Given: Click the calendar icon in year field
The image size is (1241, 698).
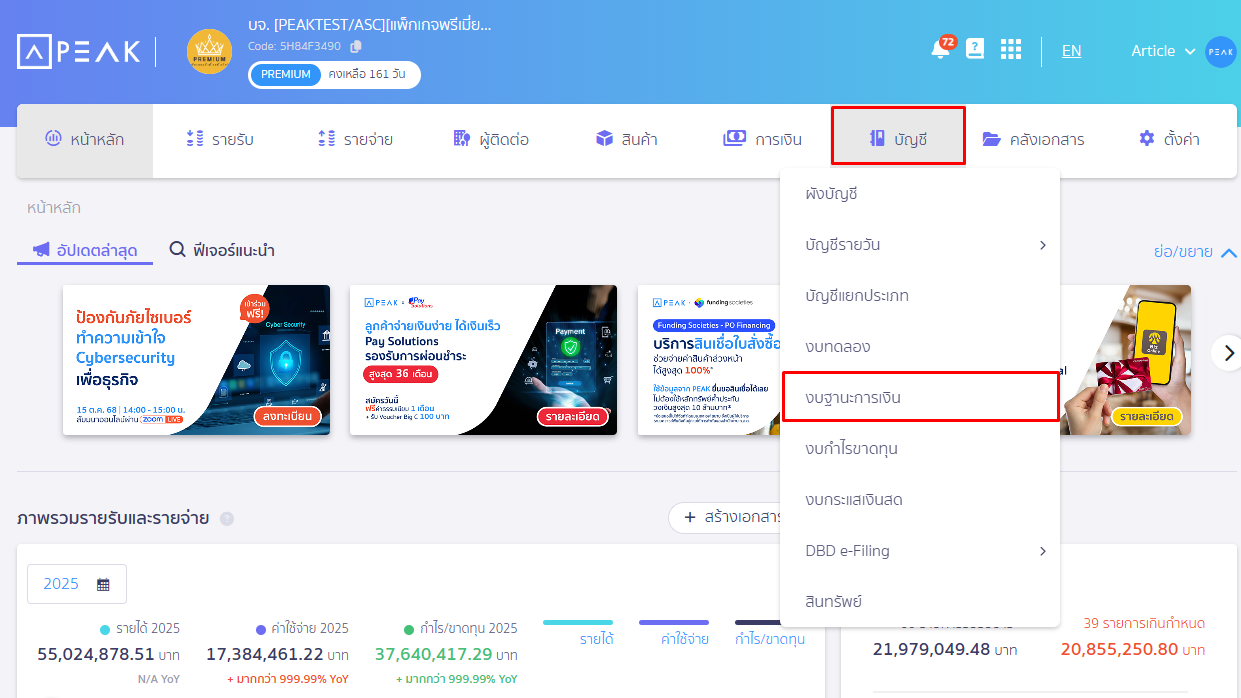Looking at the screenshot, I should tap(103, 584).
